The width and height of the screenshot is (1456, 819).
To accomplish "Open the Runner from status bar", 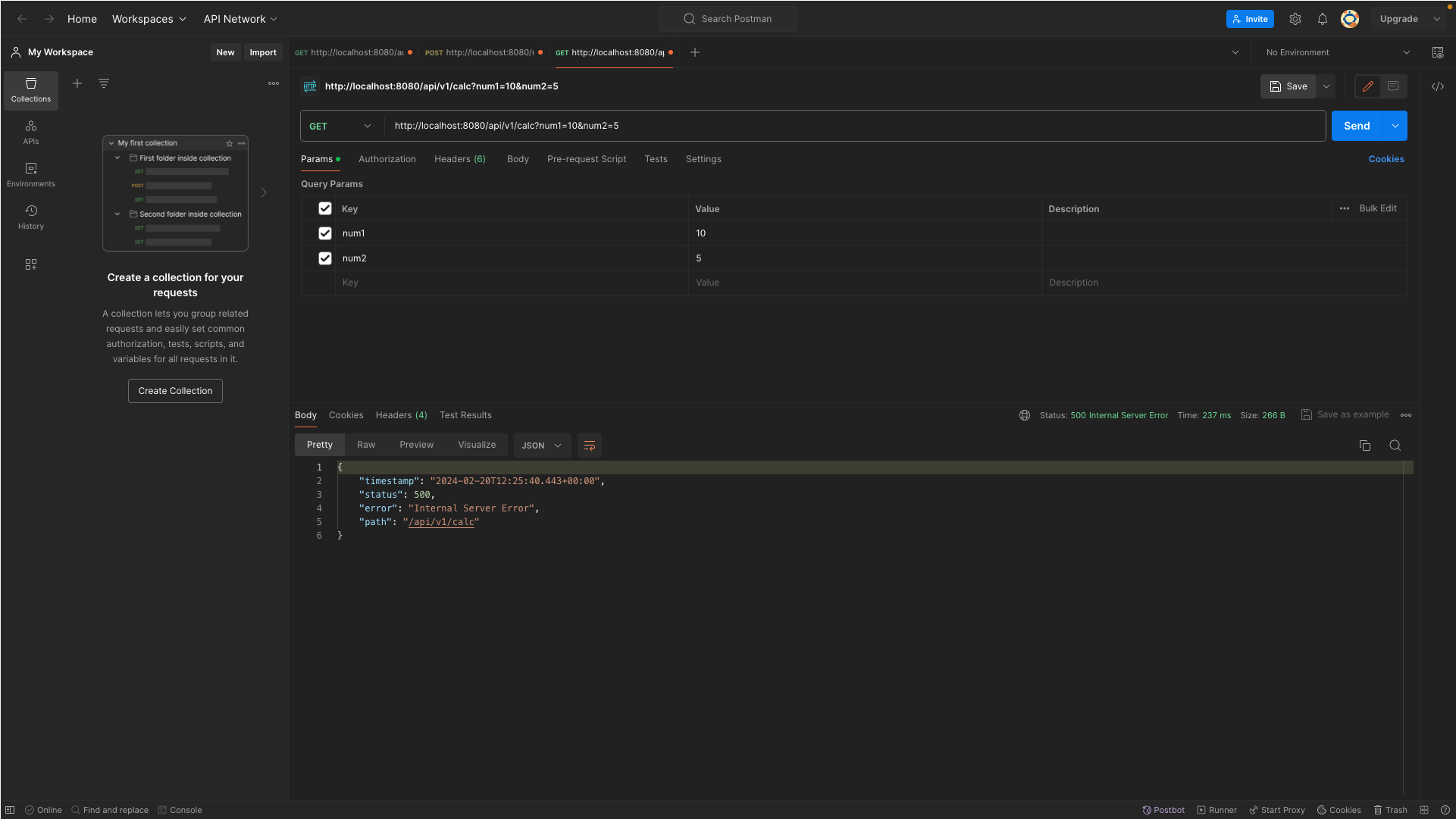I will tap(1216, 810).
